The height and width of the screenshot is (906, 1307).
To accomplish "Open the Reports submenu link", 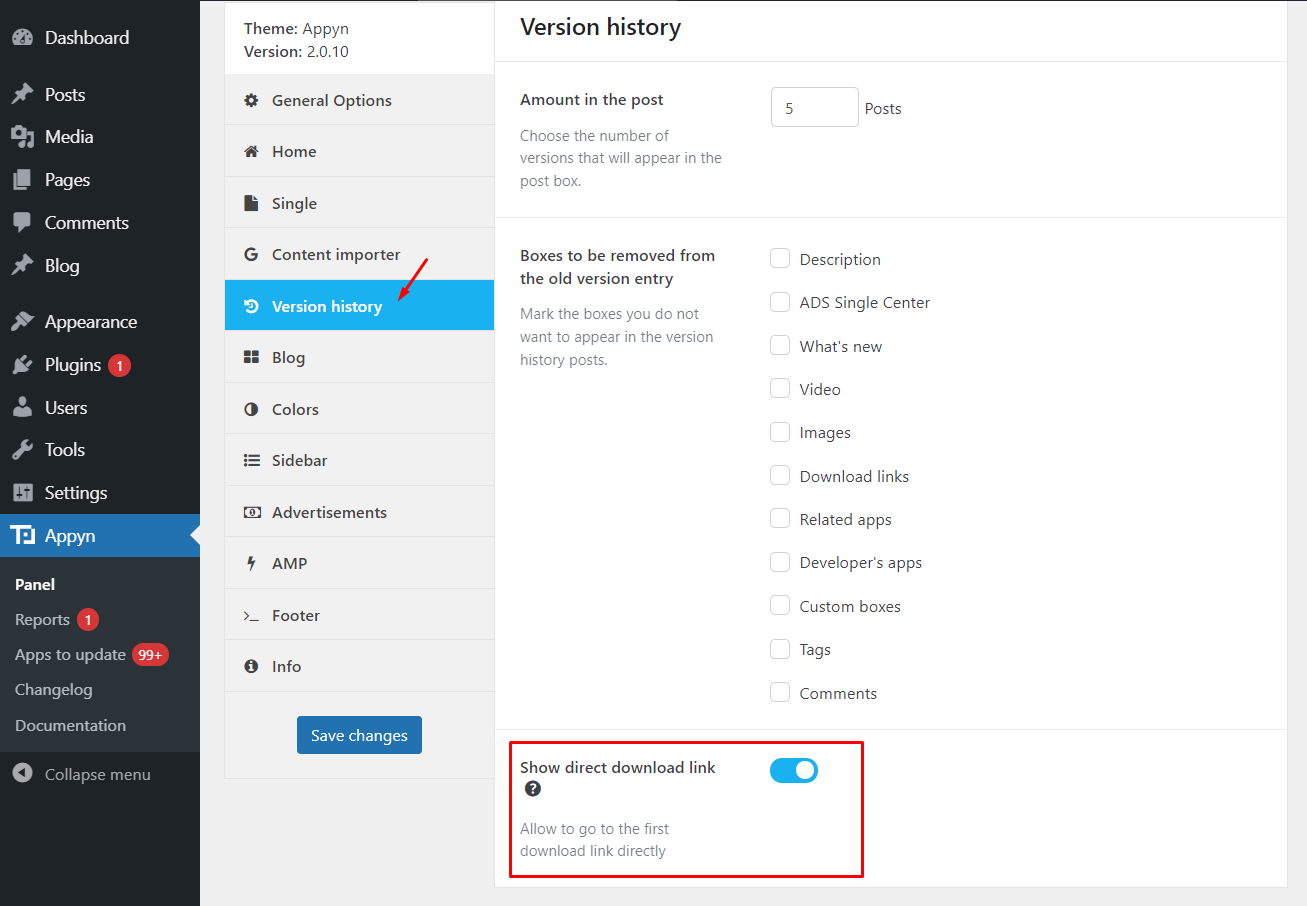I will click(42, 620).
